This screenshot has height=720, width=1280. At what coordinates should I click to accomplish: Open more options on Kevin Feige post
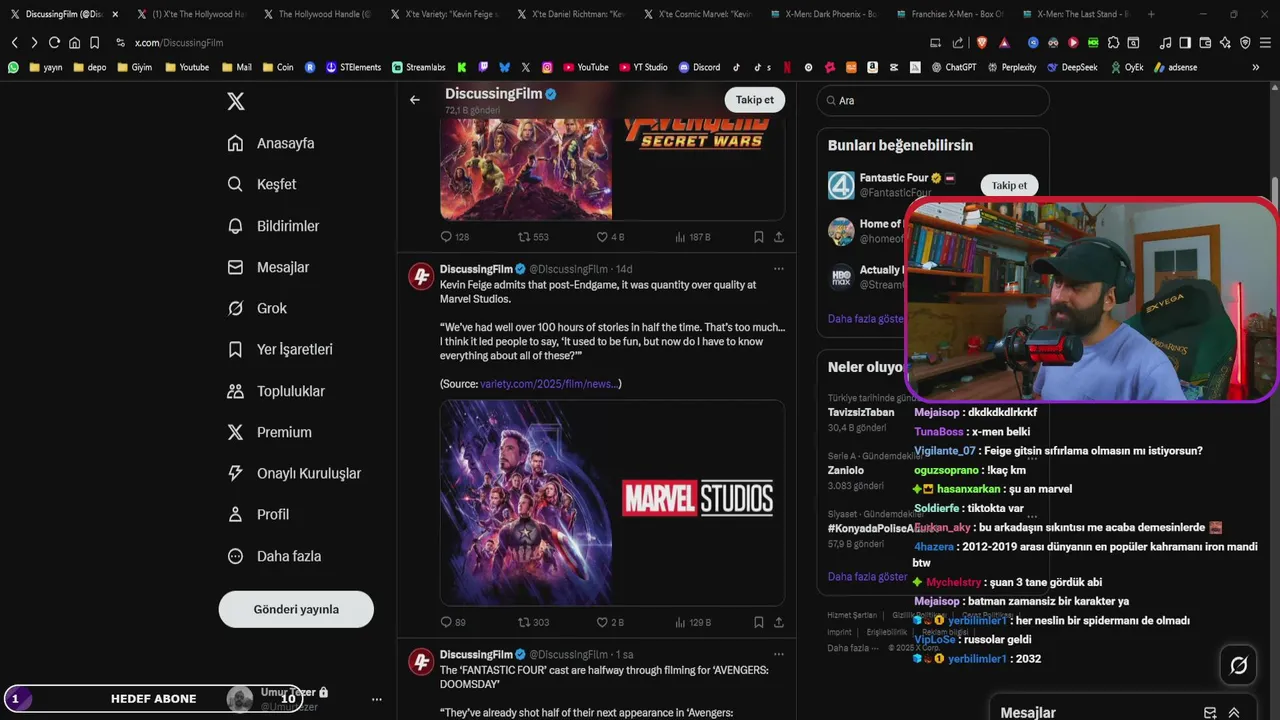click(779, 269)
